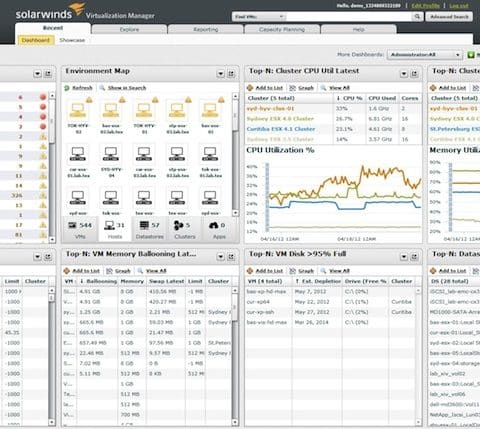Sort by Swap Latest column header
Image resolution: width=480 pixels, height=429 pixels.
point(166,281)
